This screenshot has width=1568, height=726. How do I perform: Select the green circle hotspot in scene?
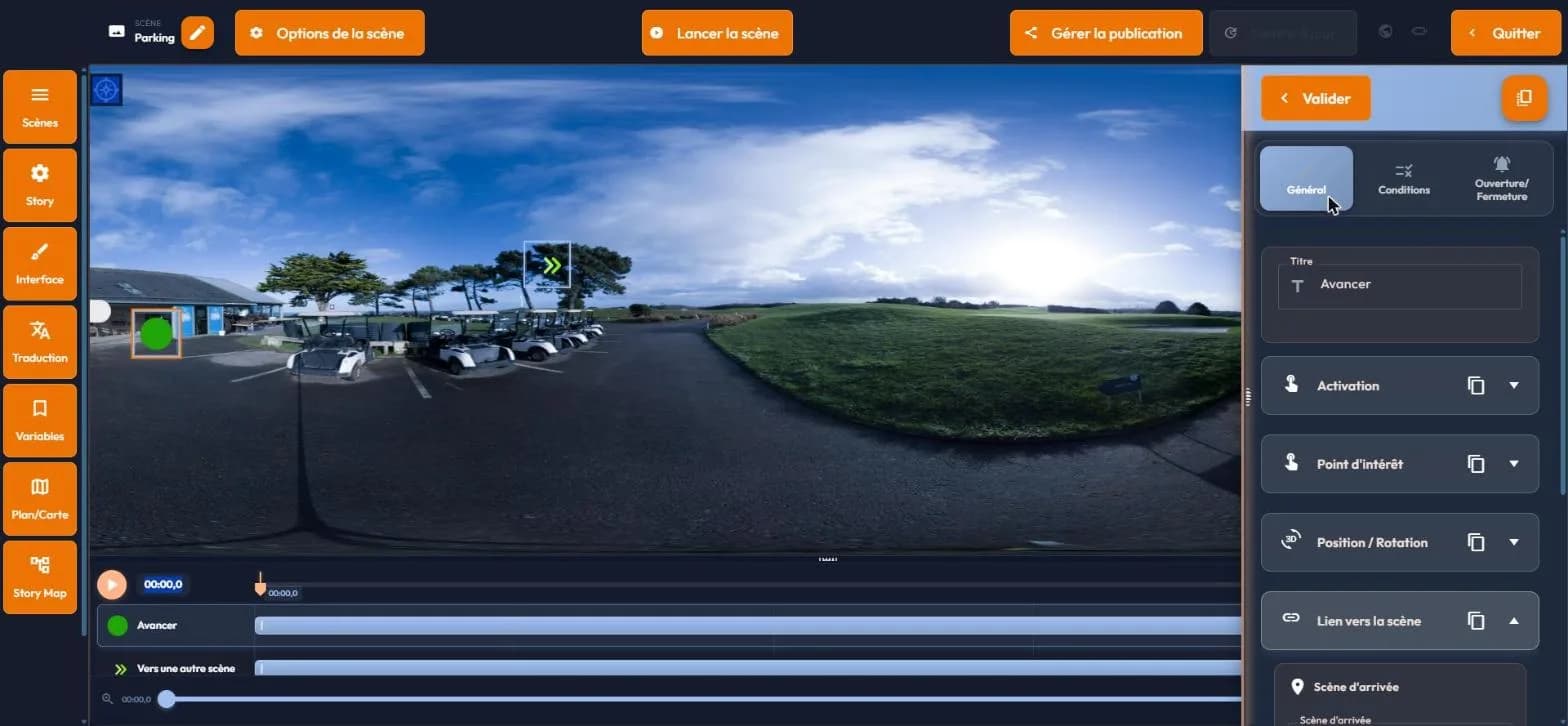156,333
